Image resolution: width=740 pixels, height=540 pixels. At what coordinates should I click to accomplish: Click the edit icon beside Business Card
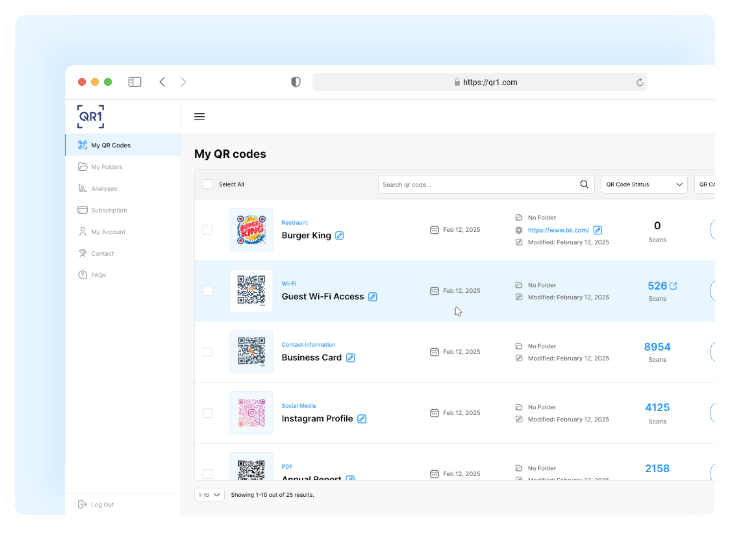tap(351, 358)
